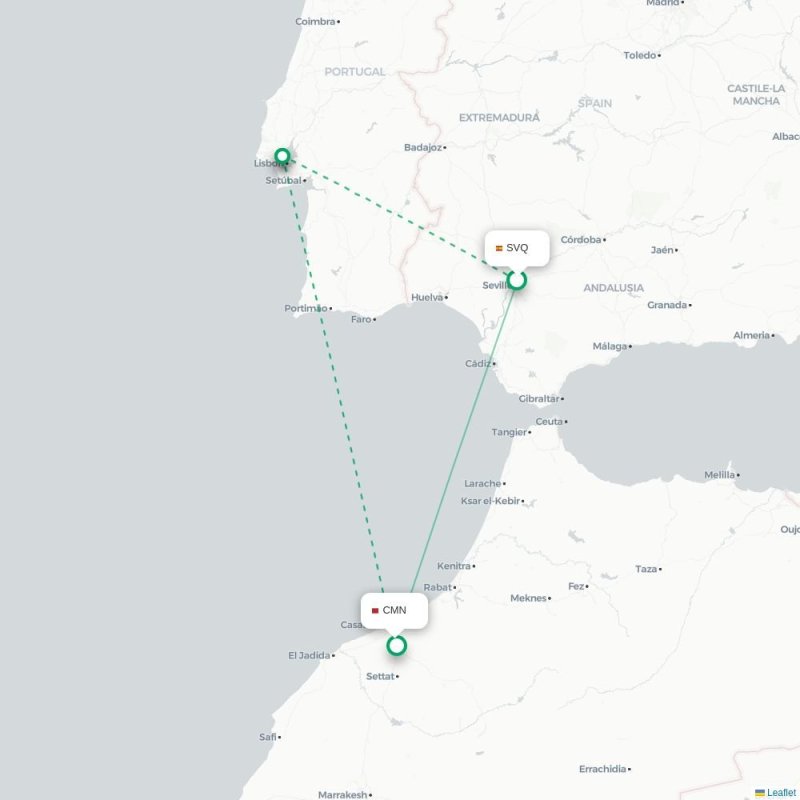
Task: Open the Leaflet attribution link
Action: (783, 792)
